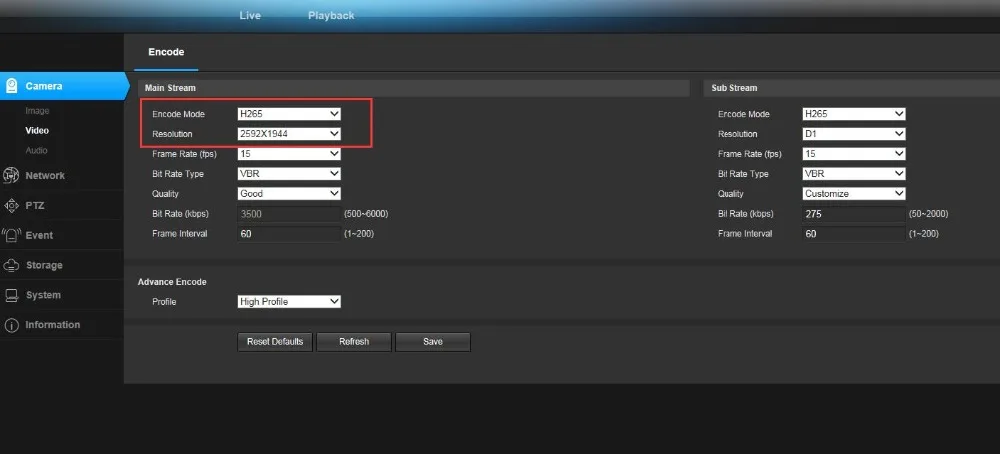
Task: Open Sub Stream Frame Rate dropdown
Action: (854, 154)
